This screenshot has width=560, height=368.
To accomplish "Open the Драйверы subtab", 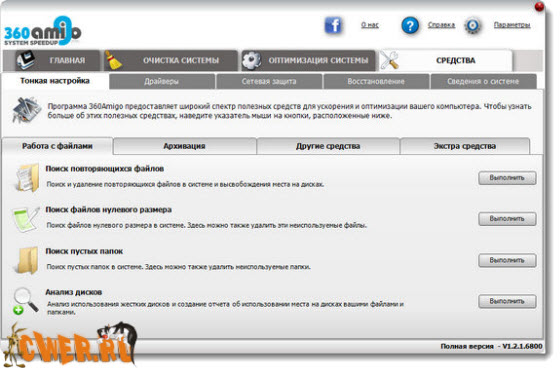I will 162,81.
